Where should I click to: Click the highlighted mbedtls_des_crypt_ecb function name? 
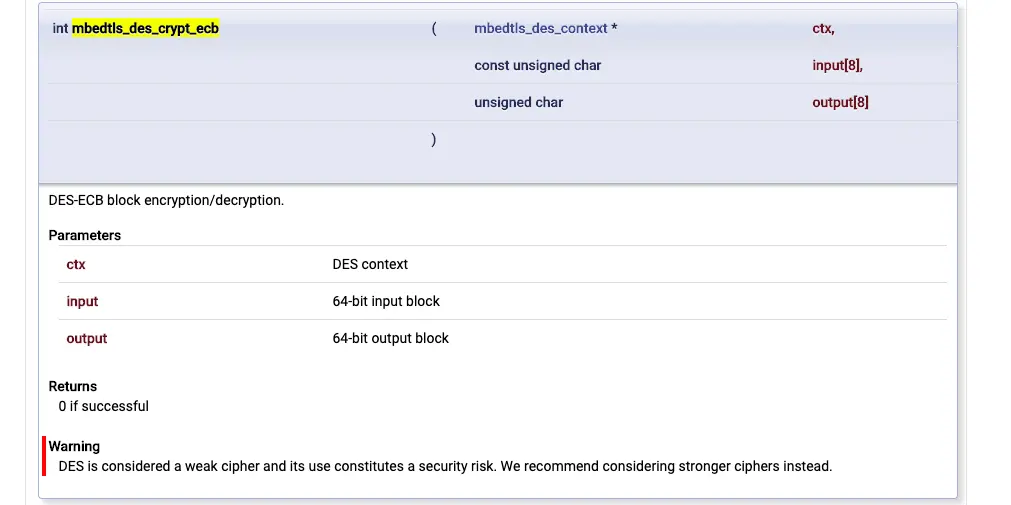click(x=145, y=28)
